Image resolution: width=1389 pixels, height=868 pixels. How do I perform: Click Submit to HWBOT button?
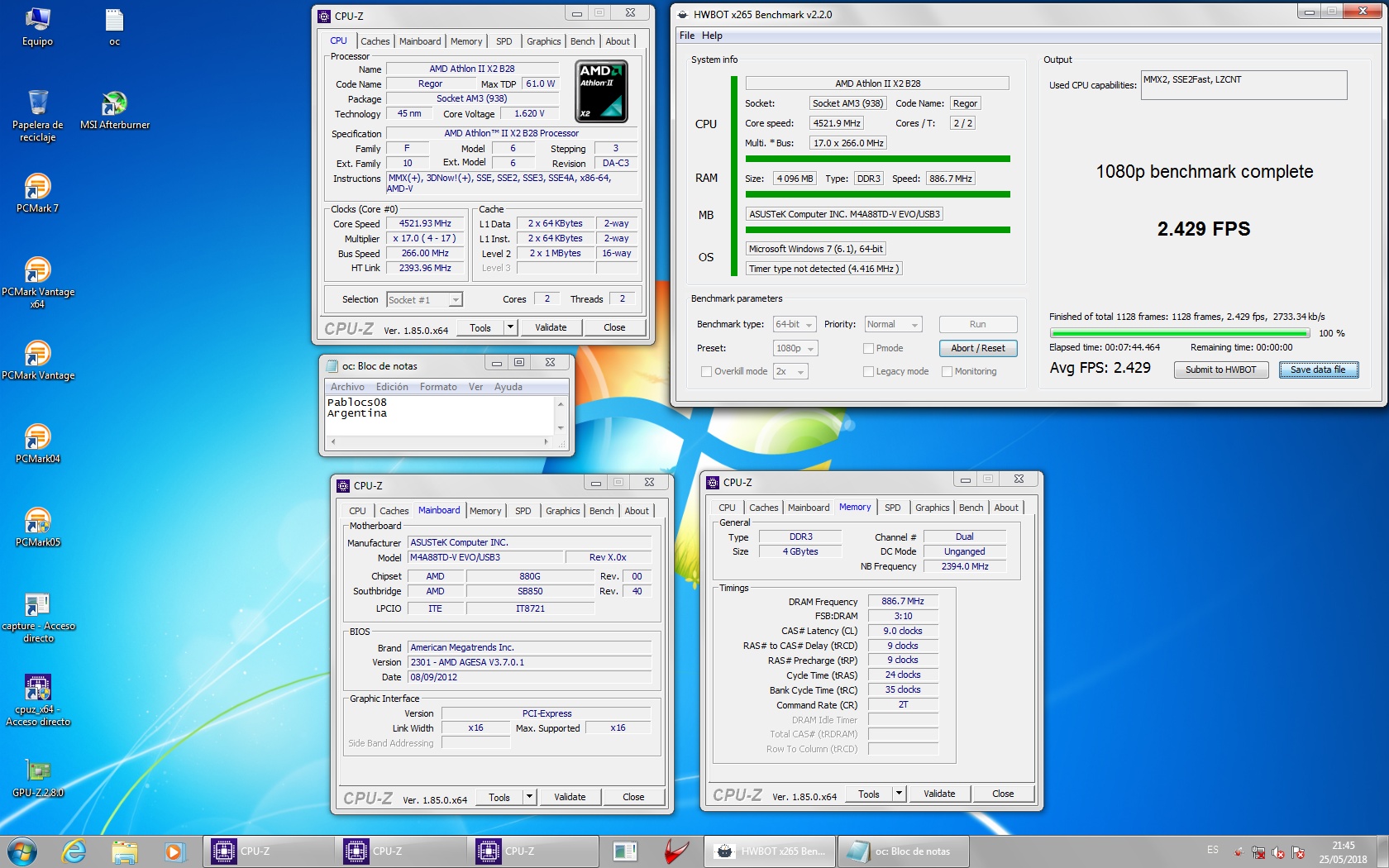1220,370
